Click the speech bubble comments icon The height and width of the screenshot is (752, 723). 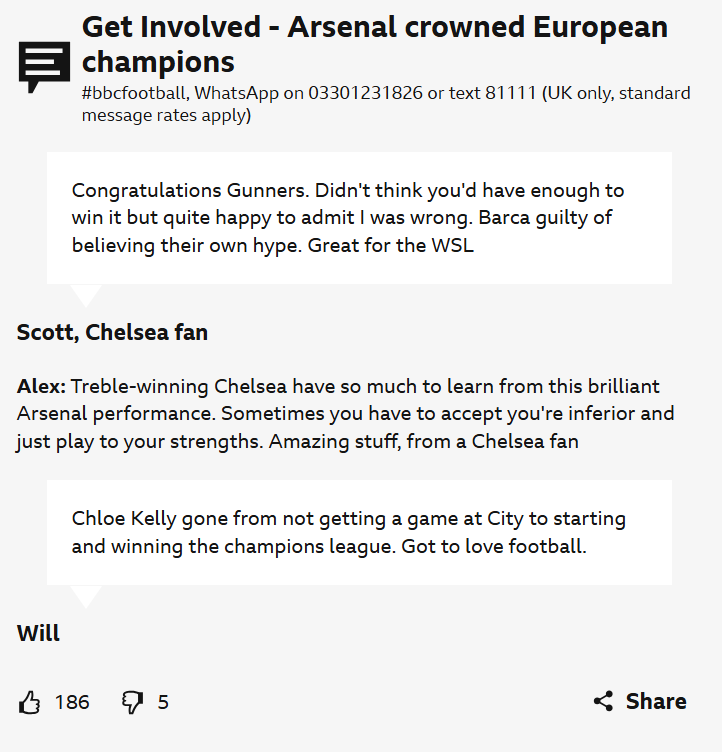tap(45, 67)
